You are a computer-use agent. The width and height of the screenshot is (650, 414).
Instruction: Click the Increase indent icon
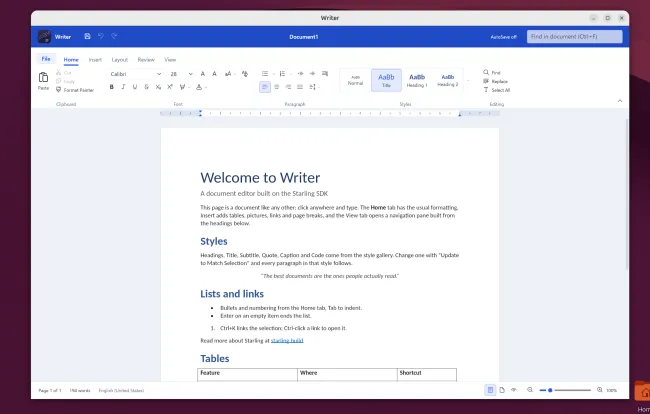tap(313, 74)
